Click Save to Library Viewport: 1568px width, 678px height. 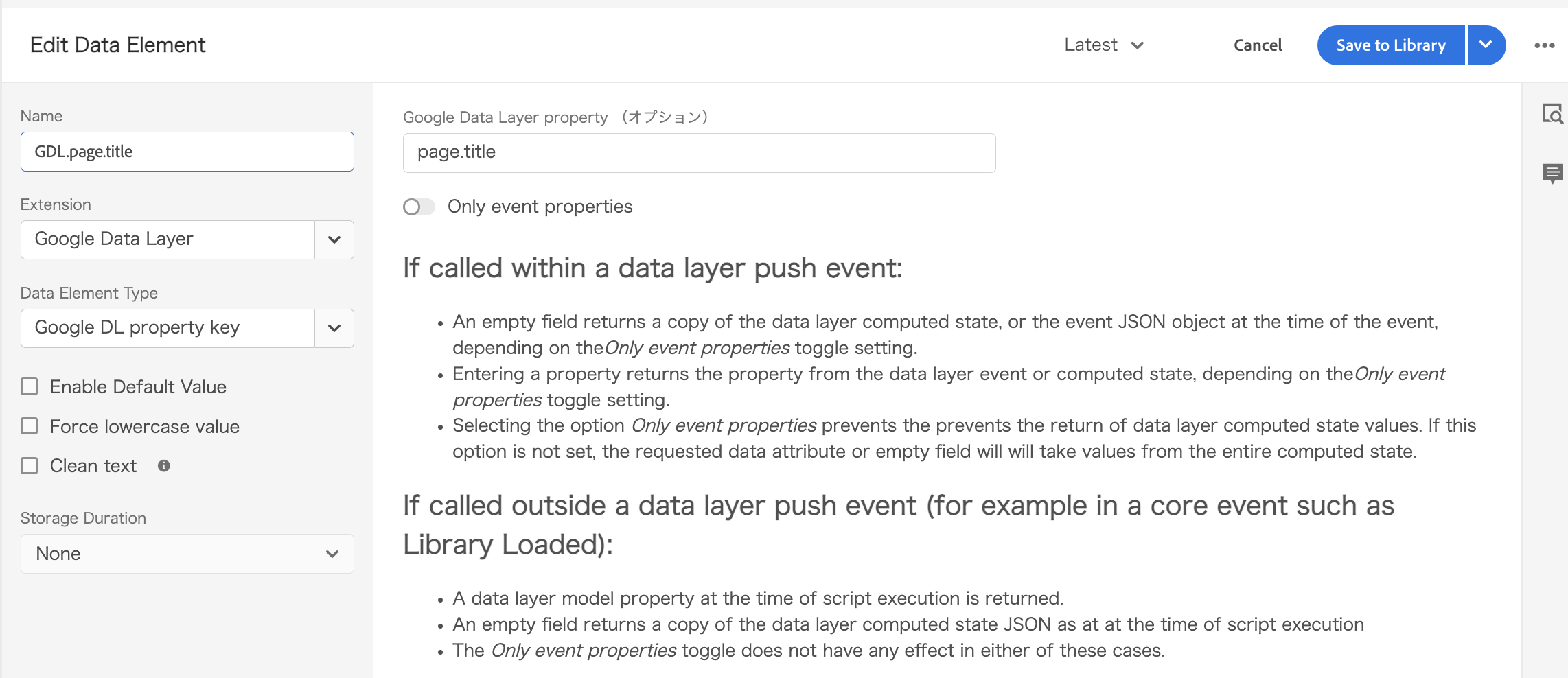[1391, 45]
